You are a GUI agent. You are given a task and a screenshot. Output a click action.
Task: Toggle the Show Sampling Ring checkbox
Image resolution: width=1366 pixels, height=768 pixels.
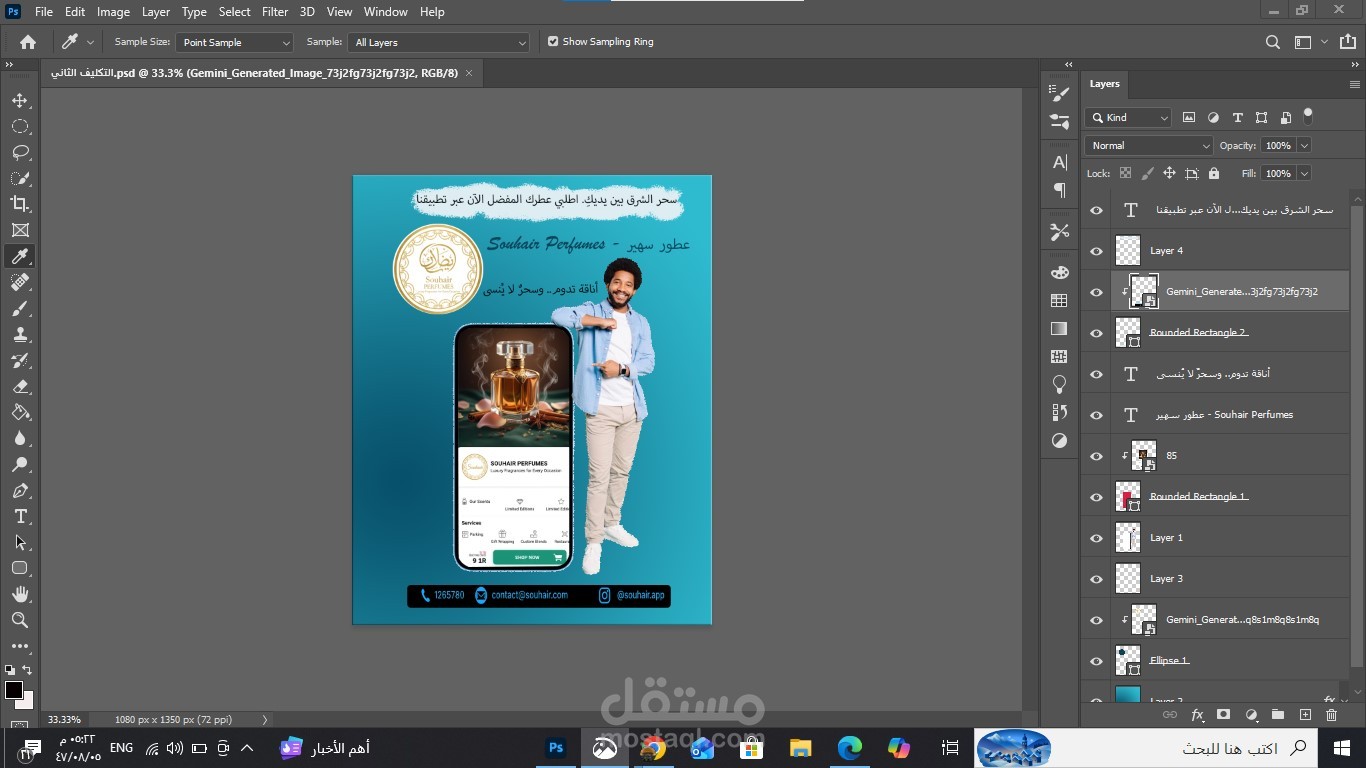pyautogui.click(x=552, y=41)
